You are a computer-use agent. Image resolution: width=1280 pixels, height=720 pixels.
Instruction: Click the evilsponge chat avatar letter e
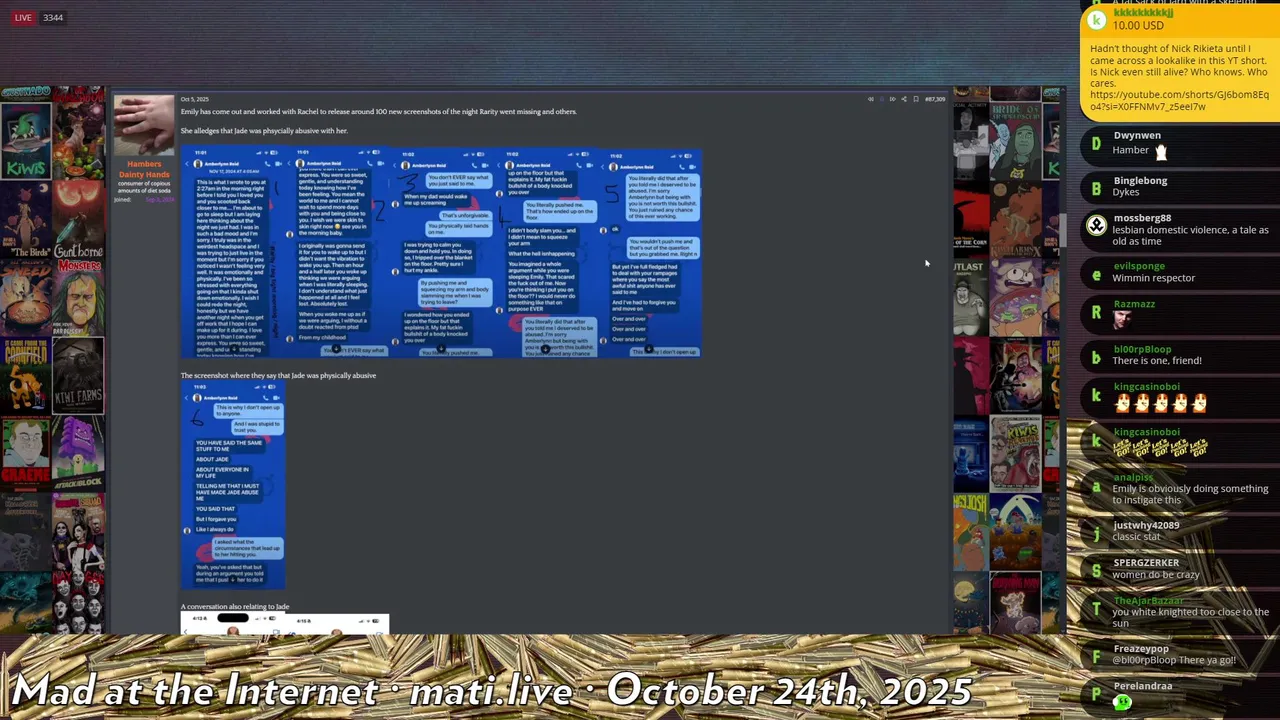(1096, 275)
